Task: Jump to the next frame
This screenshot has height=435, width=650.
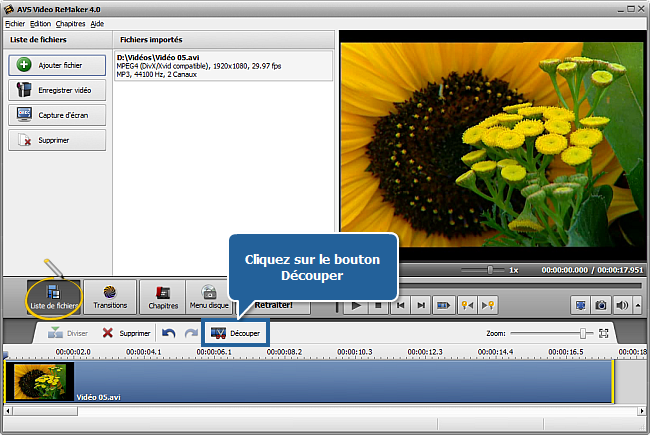Action: point(421,305)
